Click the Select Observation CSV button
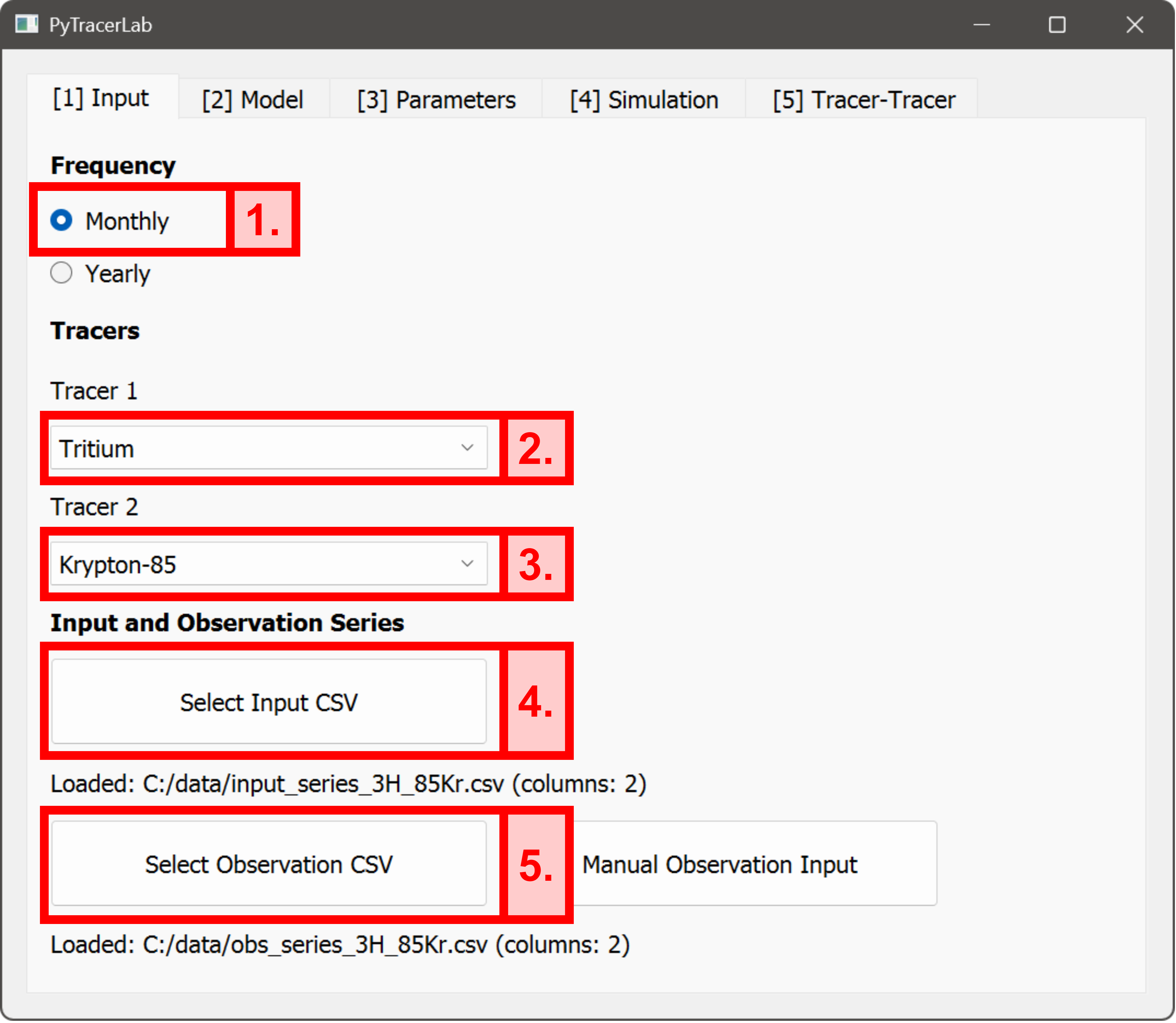This screenshot has width=1176, height=1023. pos(268,864)
